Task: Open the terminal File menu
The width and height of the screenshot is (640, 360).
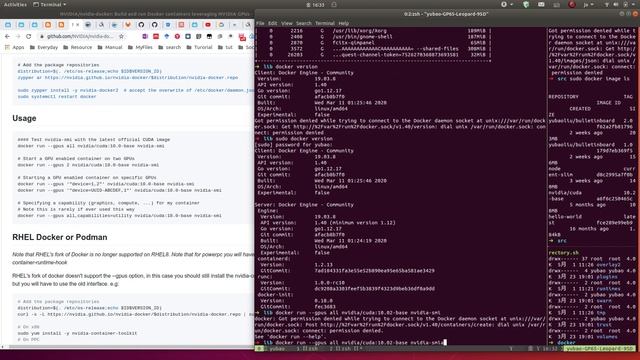Action: pyautogui.click(x=260, y=23)
